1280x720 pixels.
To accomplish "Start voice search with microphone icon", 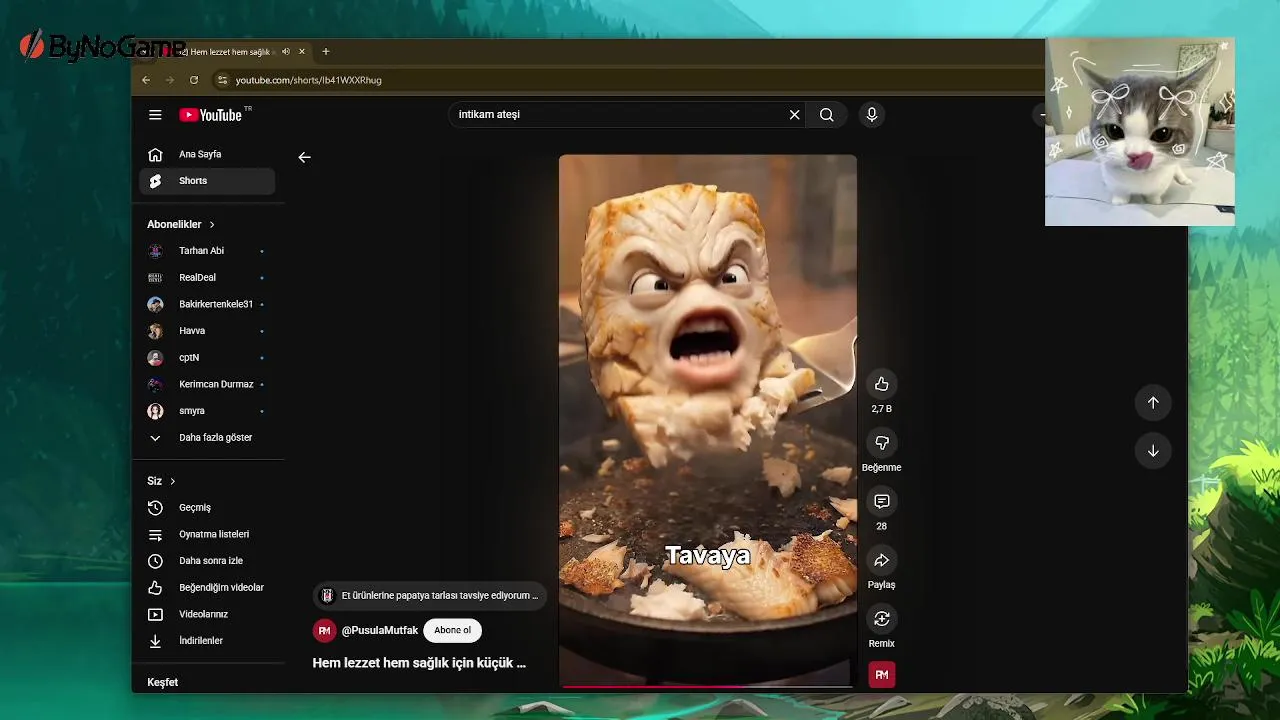I will click(872, 115).
